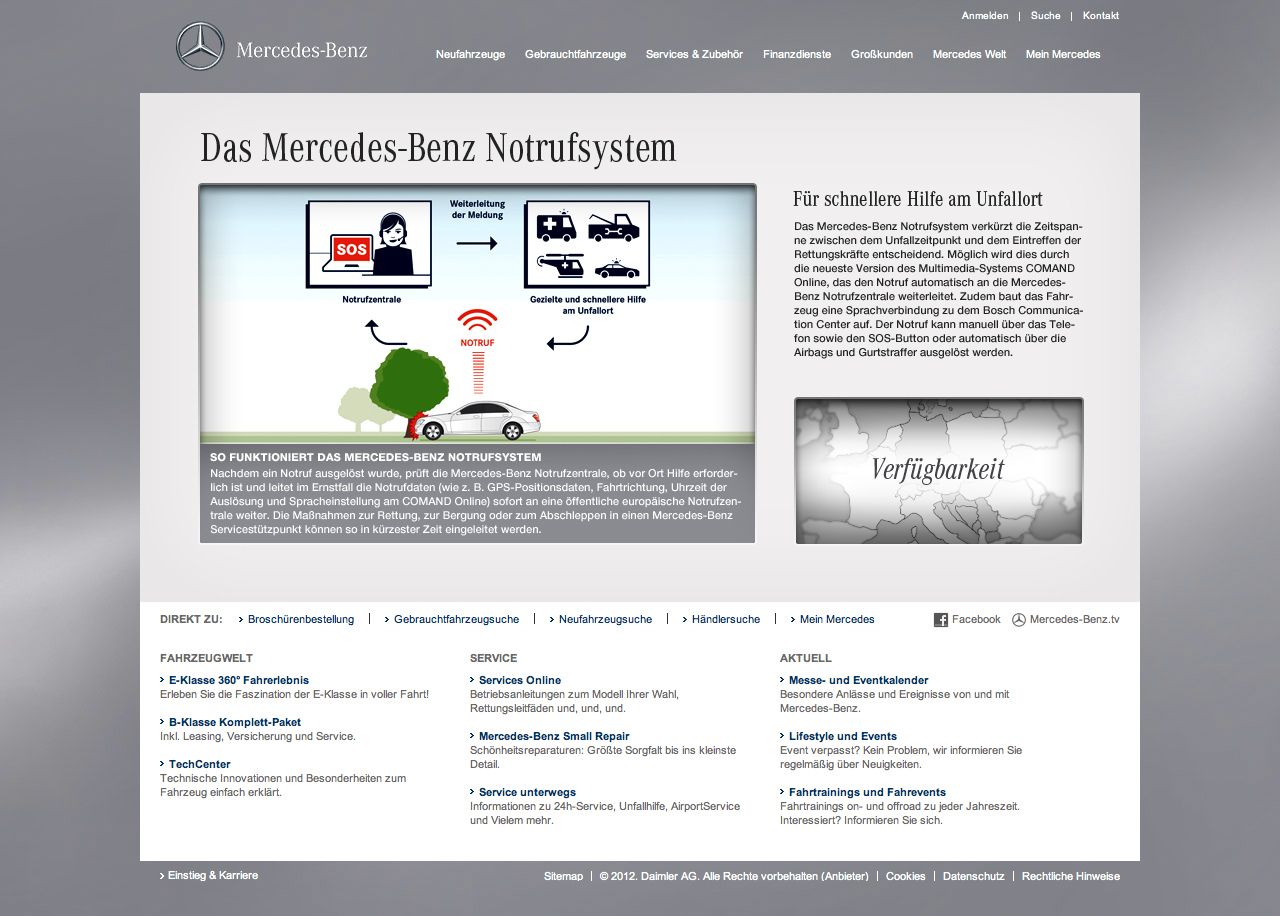The image size is (1280, 916).
Task: Click the tow truck icon
Action: [x=613, y=227]
